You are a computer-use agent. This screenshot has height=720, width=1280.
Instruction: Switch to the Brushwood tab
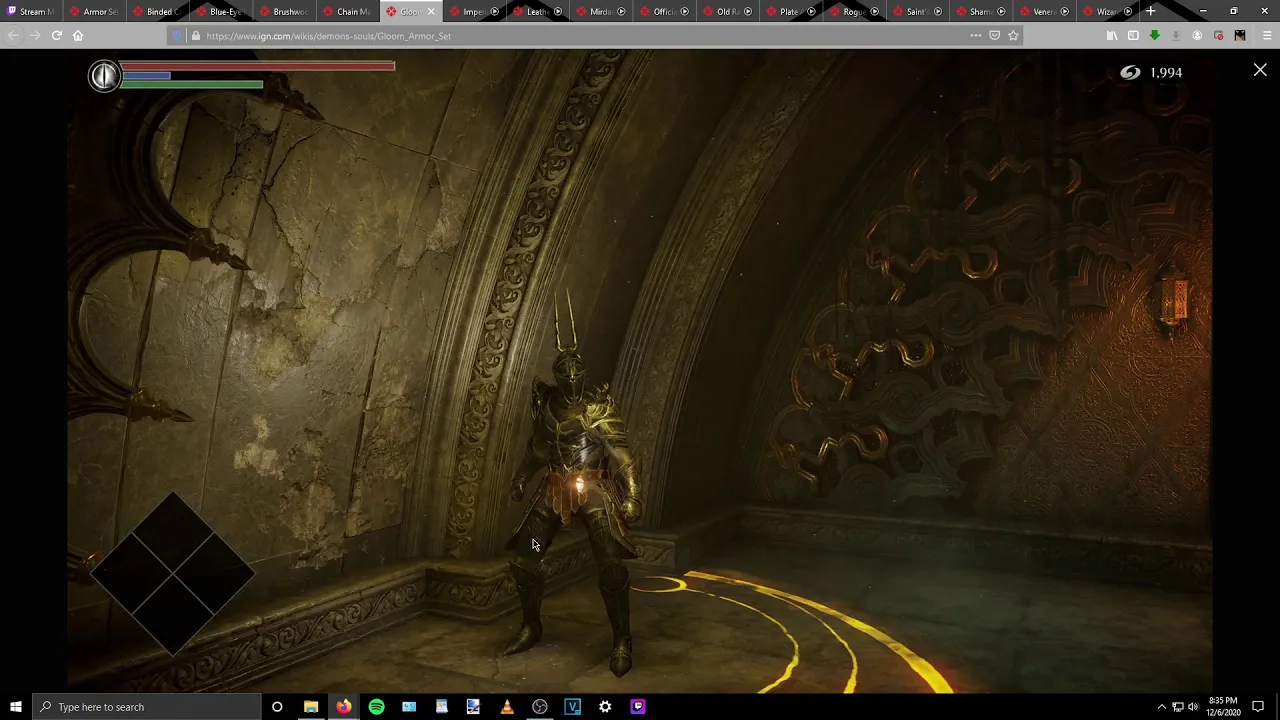pyautogui.click(x=284, y=12)
